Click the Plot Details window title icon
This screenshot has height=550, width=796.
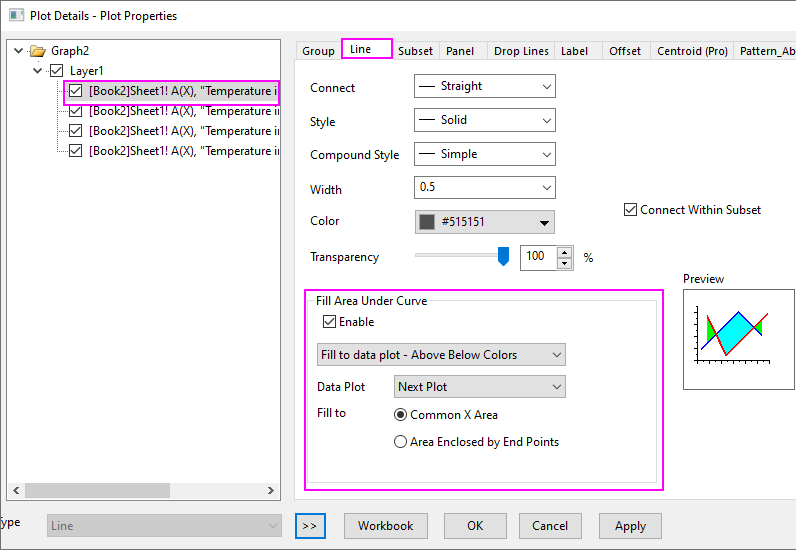pyautogui.click(x=16, y=15)
